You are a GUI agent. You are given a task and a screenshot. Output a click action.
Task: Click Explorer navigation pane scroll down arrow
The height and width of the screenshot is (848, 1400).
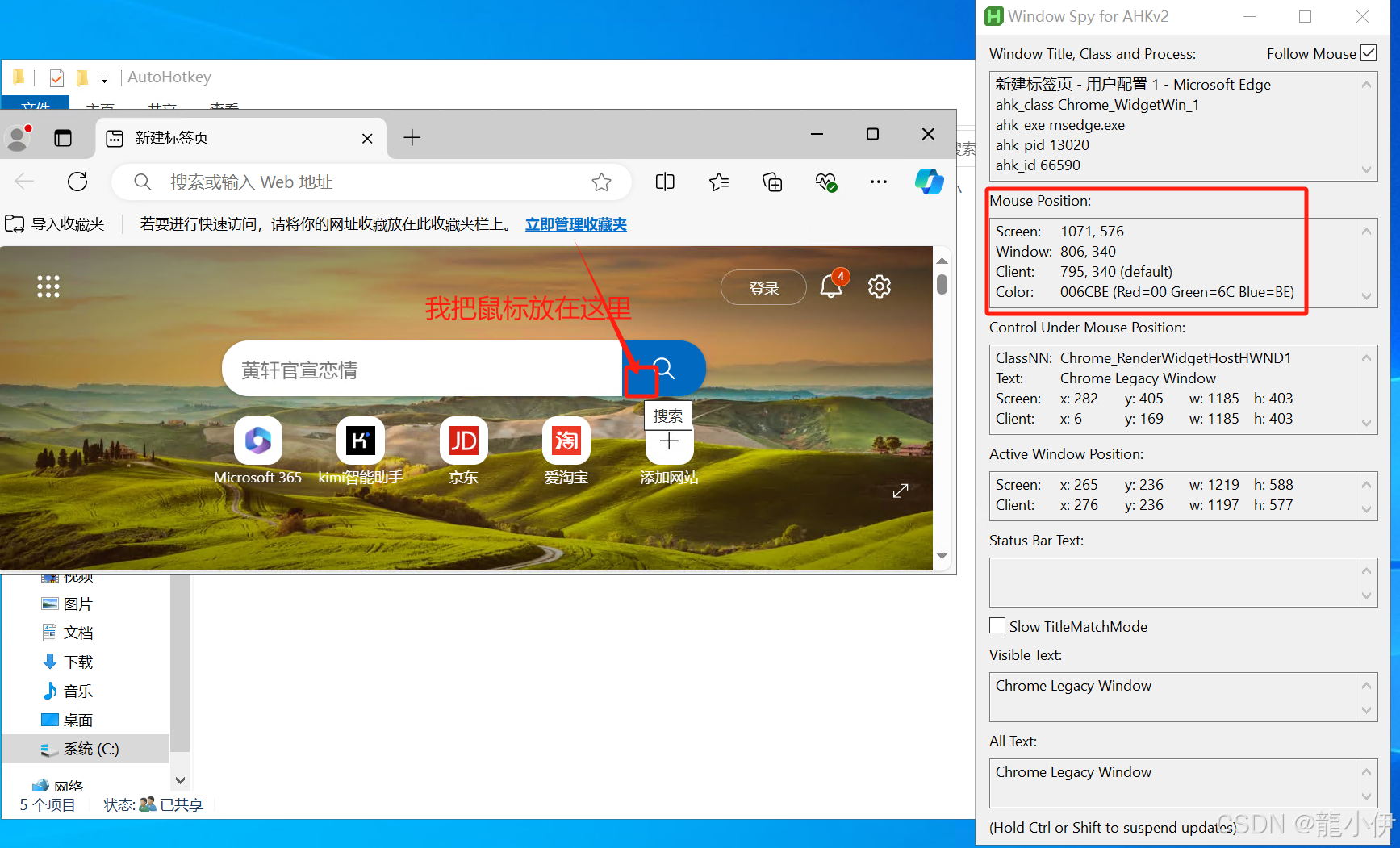coord(180,780)
